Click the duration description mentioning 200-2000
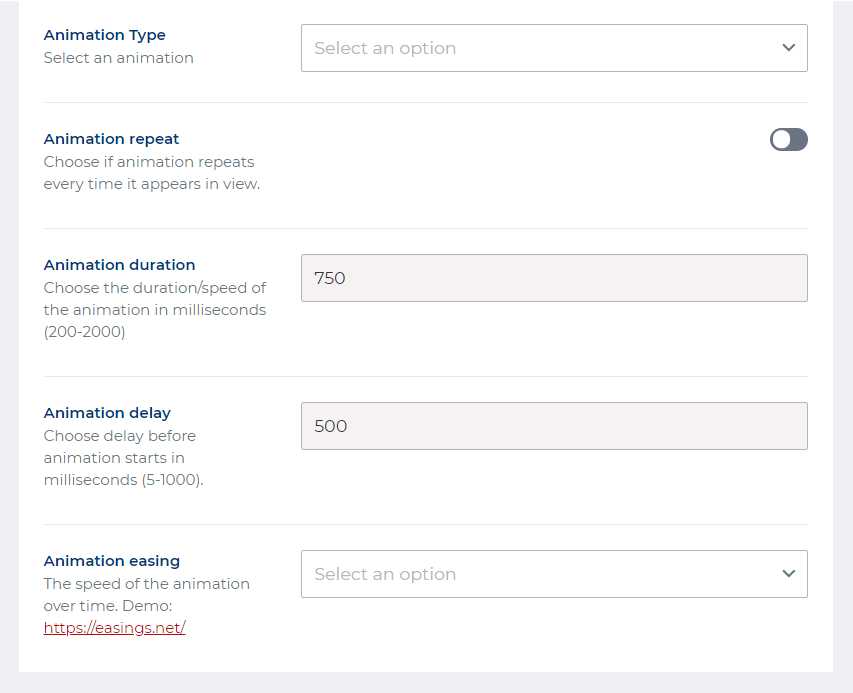 (155, 310)
